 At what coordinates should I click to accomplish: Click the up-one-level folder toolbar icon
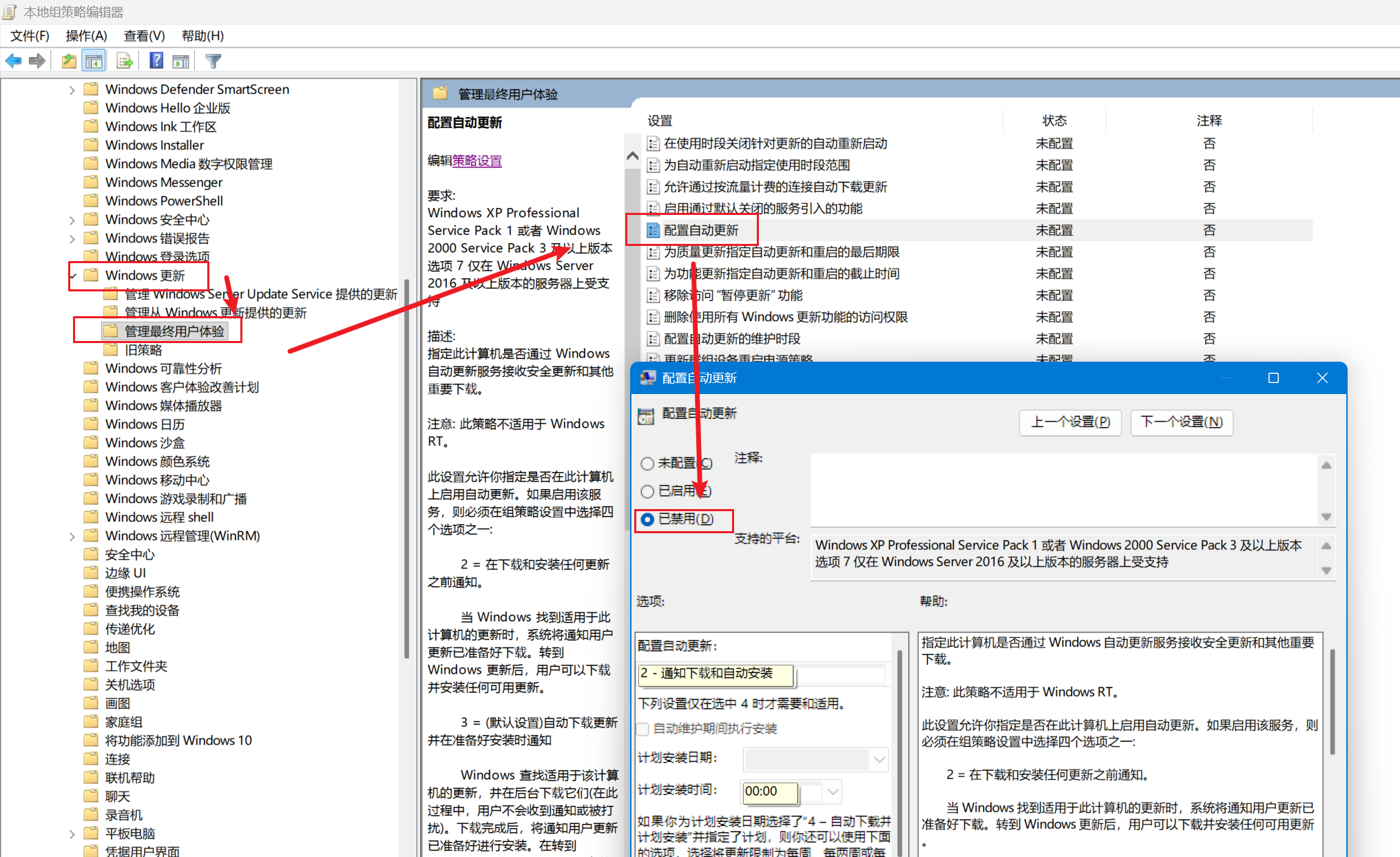click(x=69, y=61)
